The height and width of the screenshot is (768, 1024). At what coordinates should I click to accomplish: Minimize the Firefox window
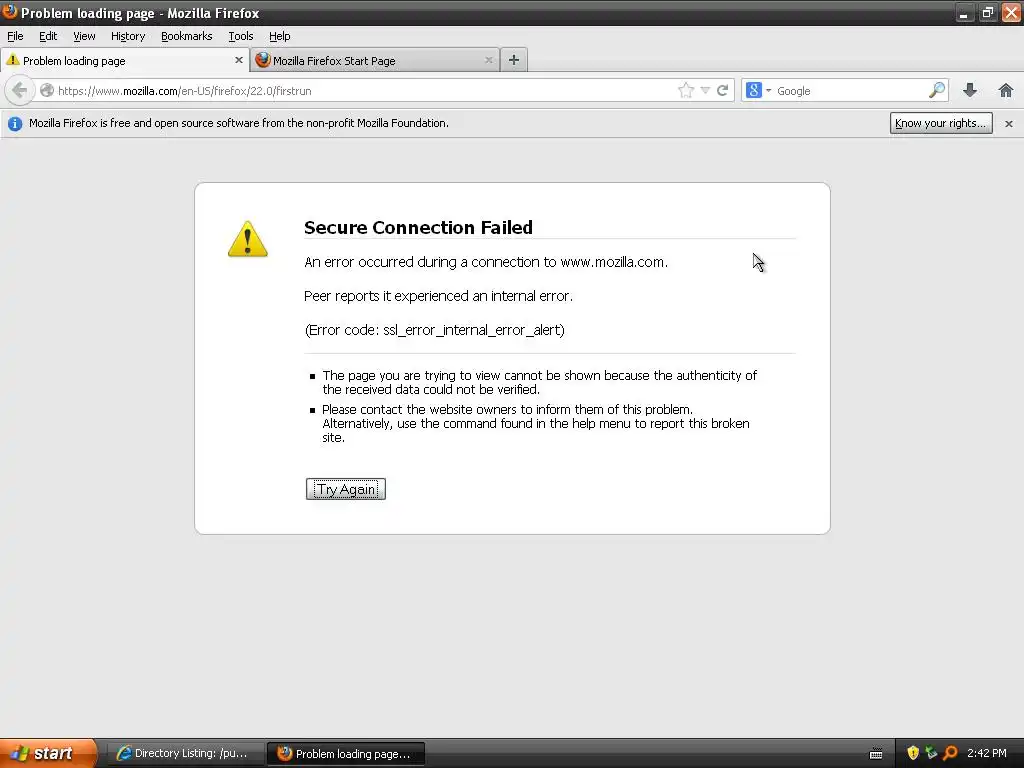click(x=964, y=12)
